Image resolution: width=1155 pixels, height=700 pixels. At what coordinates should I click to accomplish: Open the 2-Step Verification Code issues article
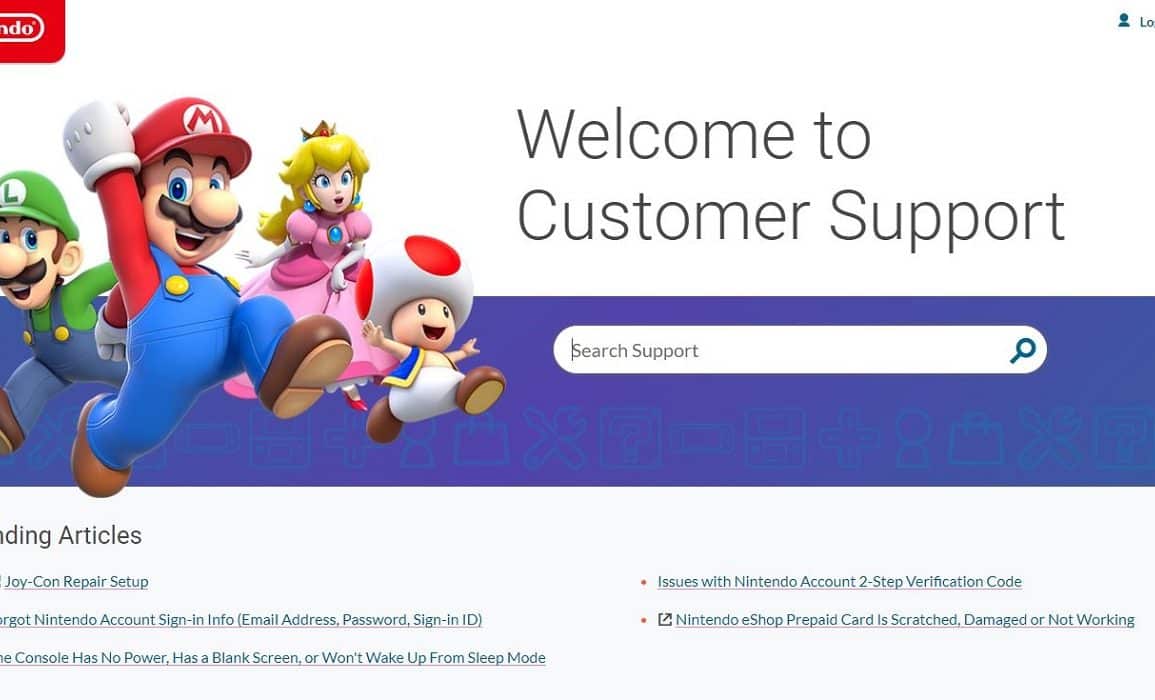[x=839, y=581]
